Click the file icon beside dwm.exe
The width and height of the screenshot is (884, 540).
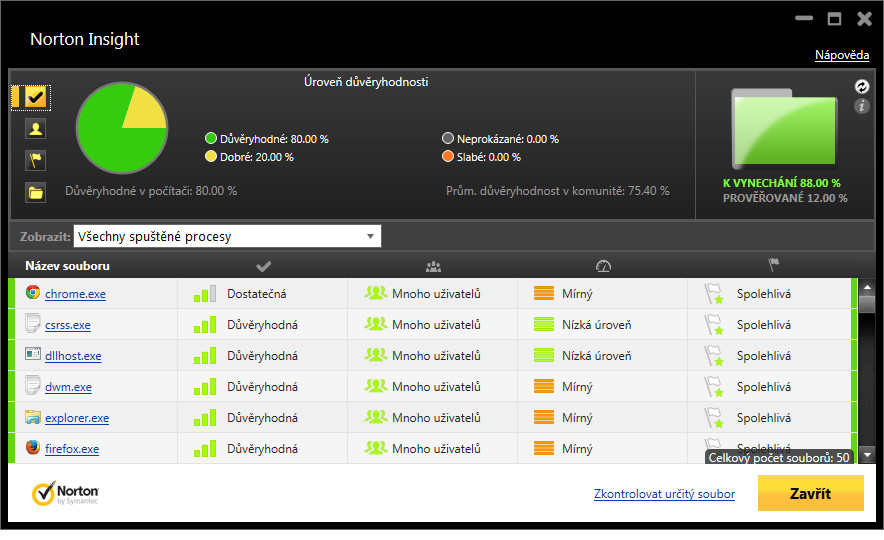(x=33, y=385)
